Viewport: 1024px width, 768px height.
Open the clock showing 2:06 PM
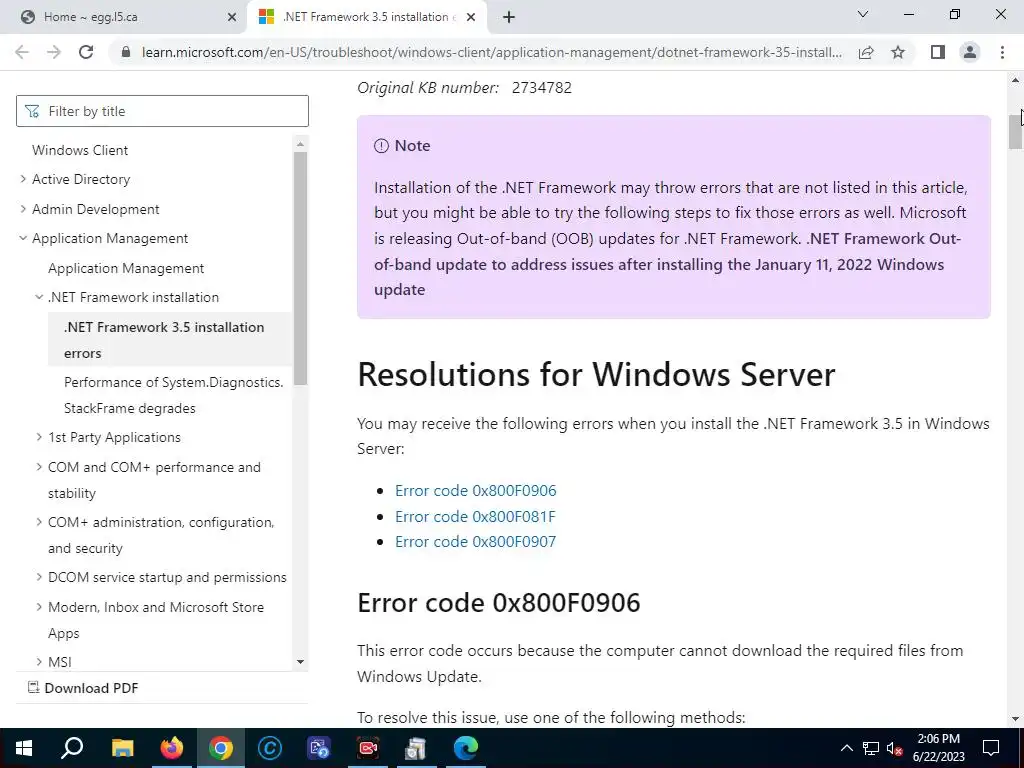coord(938,748)
